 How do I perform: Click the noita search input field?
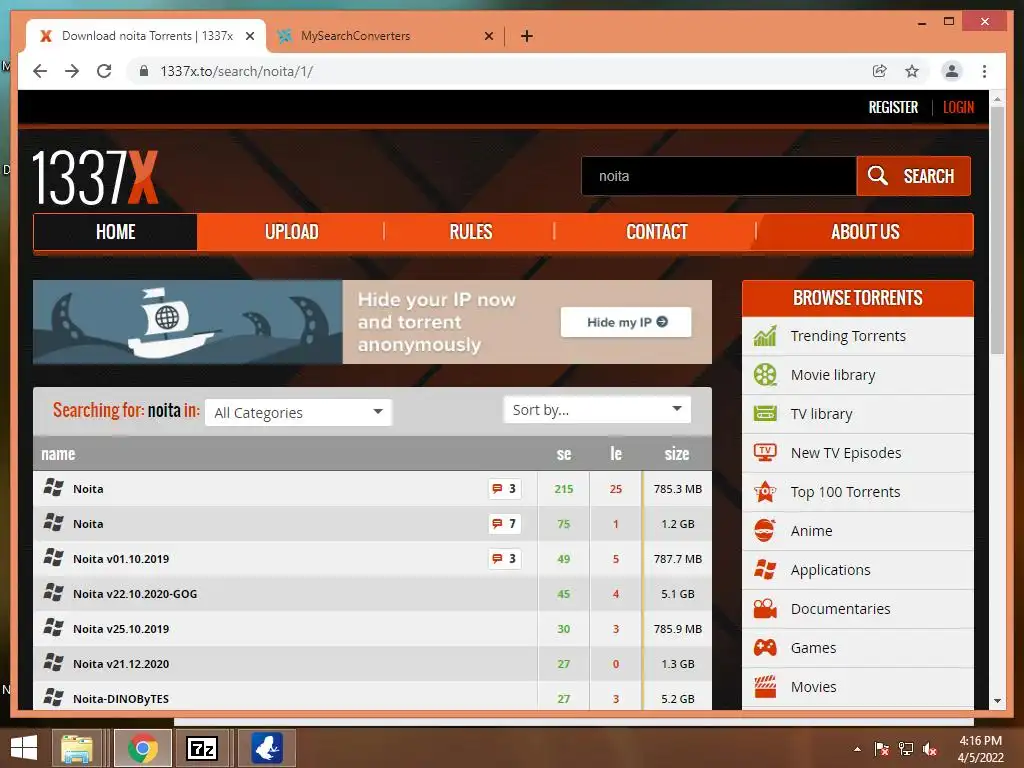(718, 176)
